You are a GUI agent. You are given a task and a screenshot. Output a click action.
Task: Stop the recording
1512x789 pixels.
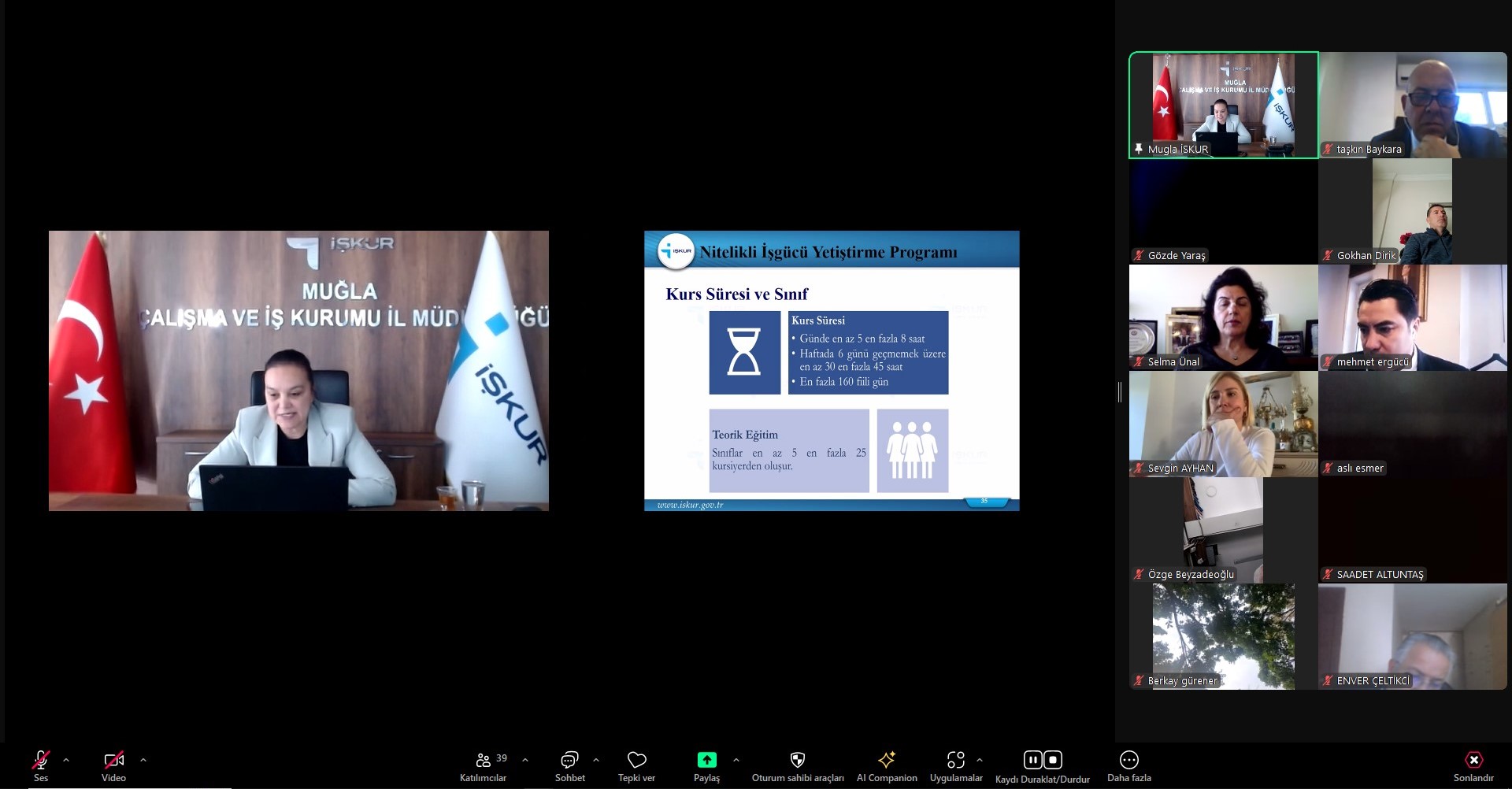click(1053, 760)
